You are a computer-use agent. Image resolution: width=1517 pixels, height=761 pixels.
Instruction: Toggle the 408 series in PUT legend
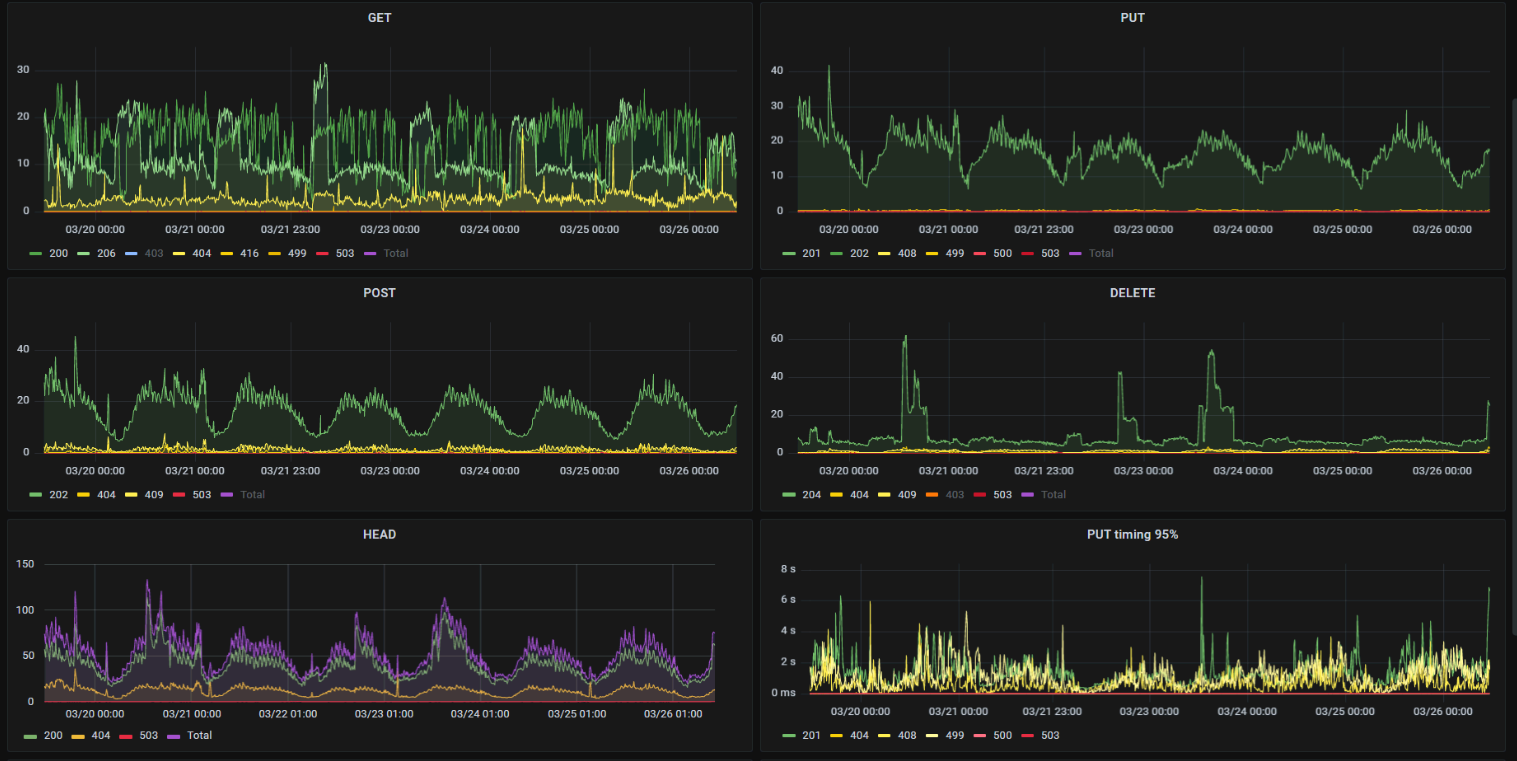tap(907, 253)
